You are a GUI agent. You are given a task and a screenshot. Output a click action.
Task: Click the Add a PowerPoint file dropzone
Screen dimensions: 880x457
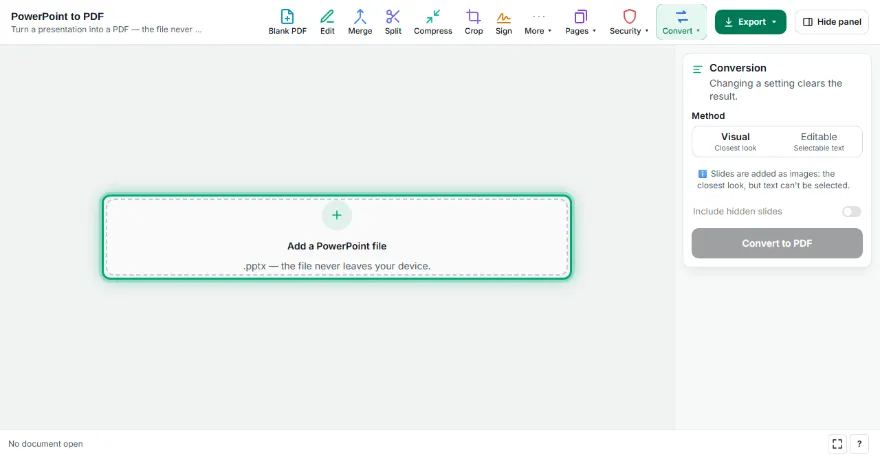pos(337,237)
